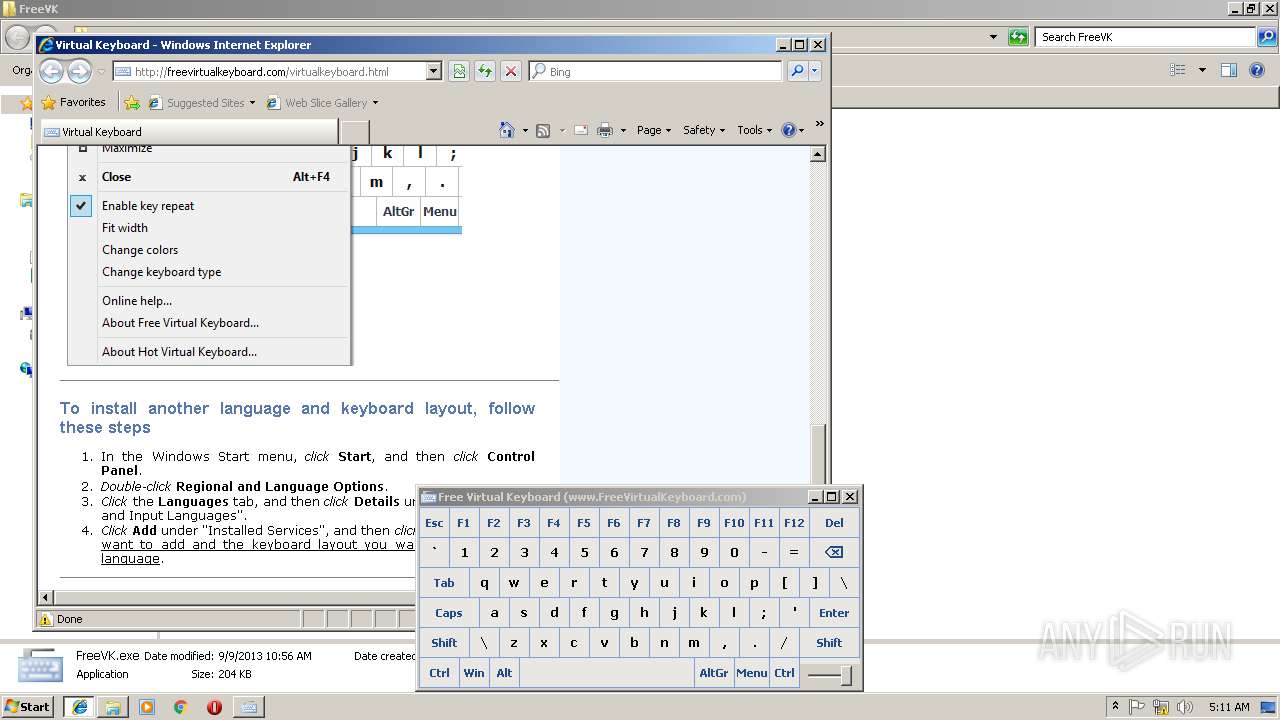Screen dimensions: 1280x720
Task: Click the IE Back navigation button
Action: [52, 71]
